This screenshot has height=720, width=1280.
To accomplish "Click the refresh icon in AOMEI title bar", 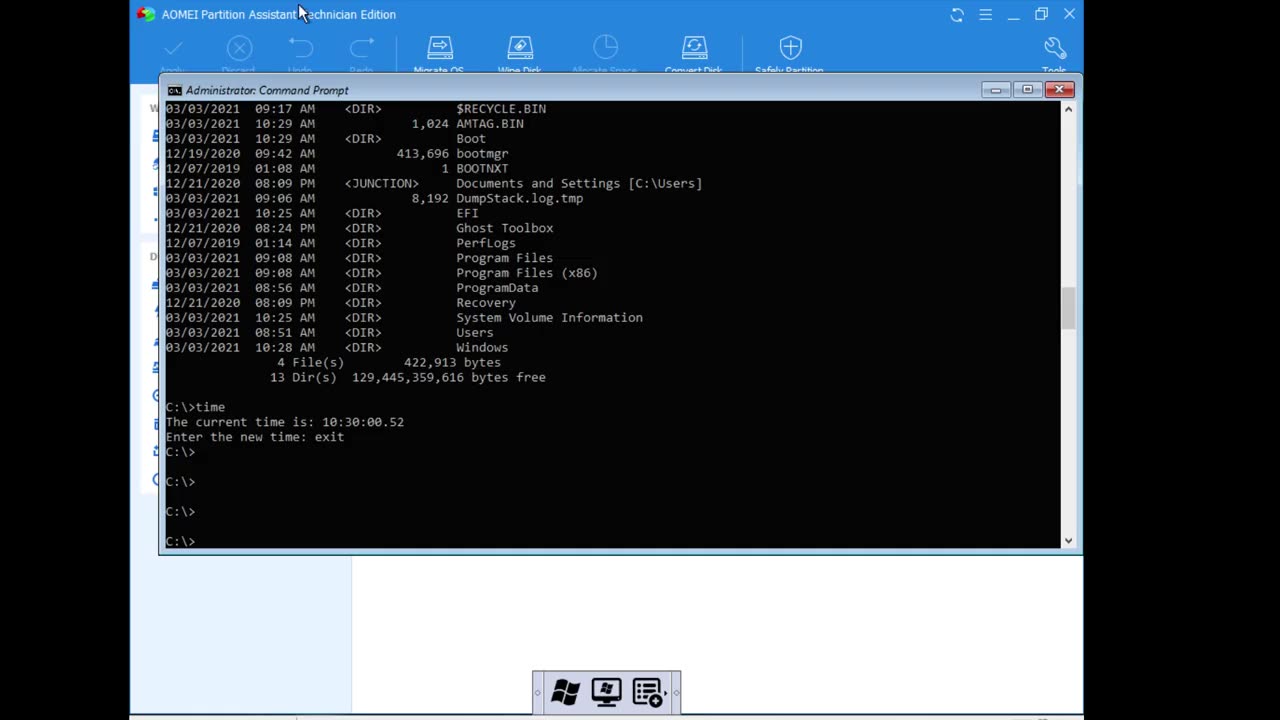I will (957, 14).
